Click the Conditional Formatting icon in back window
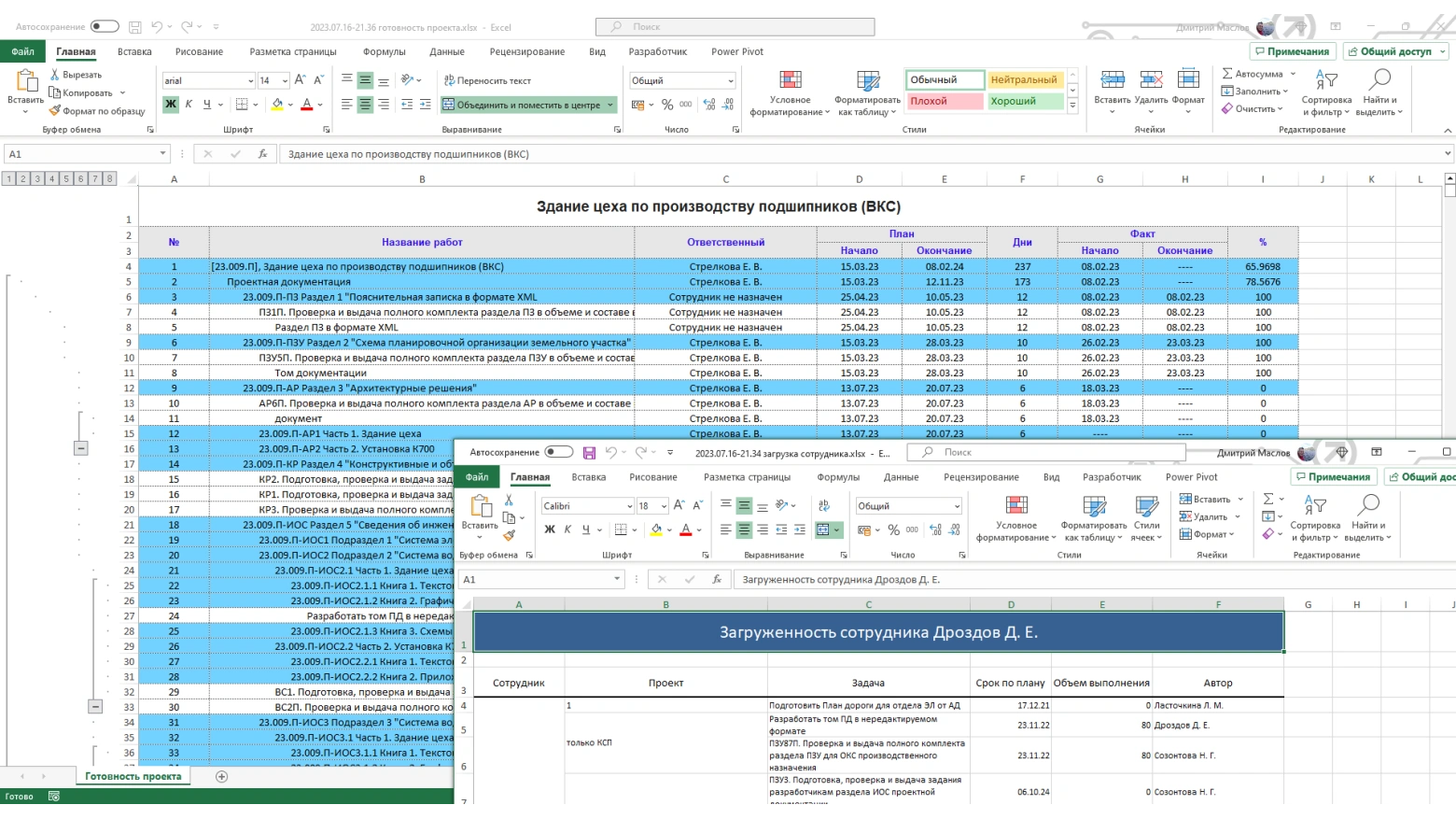Screen dimensions: 1456x819 (x=790, y=81)
